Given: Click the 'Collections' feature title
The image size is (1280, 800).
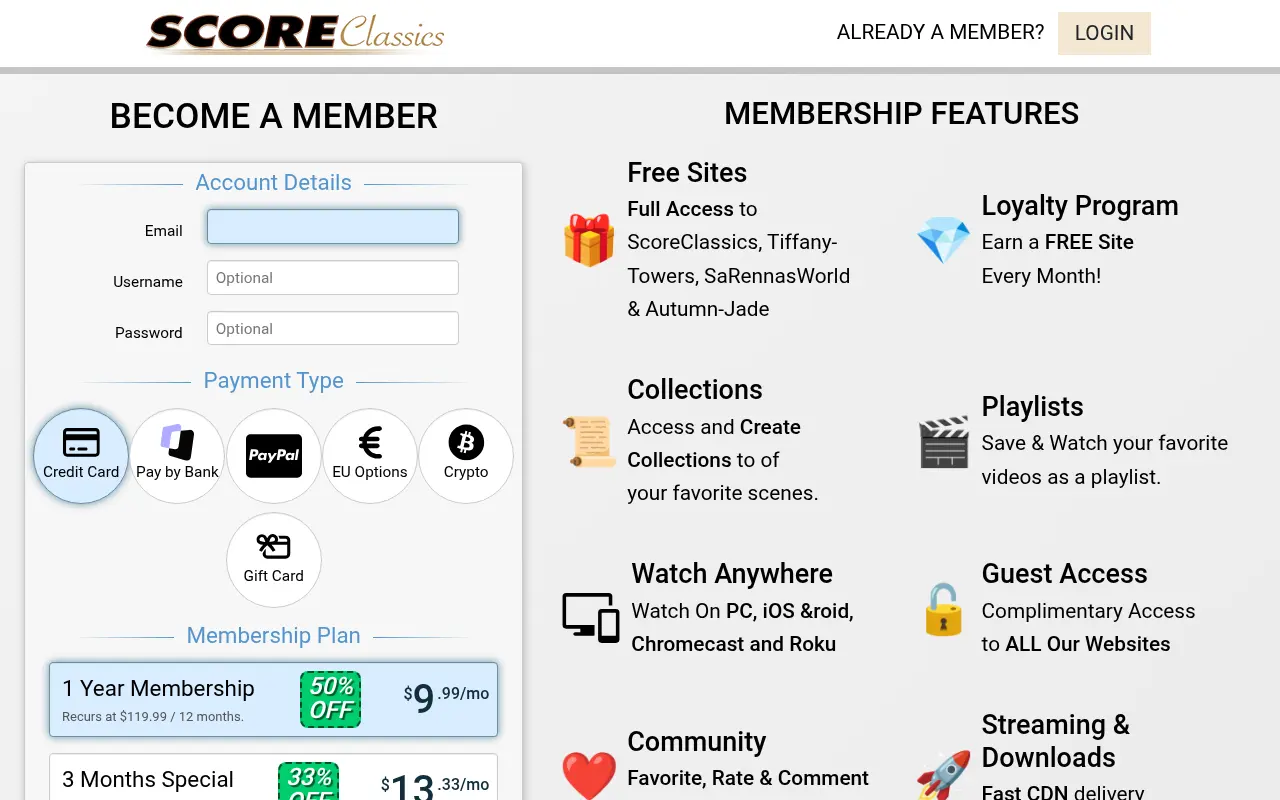Looking at the screenshot, I should (x=695, y=389).
